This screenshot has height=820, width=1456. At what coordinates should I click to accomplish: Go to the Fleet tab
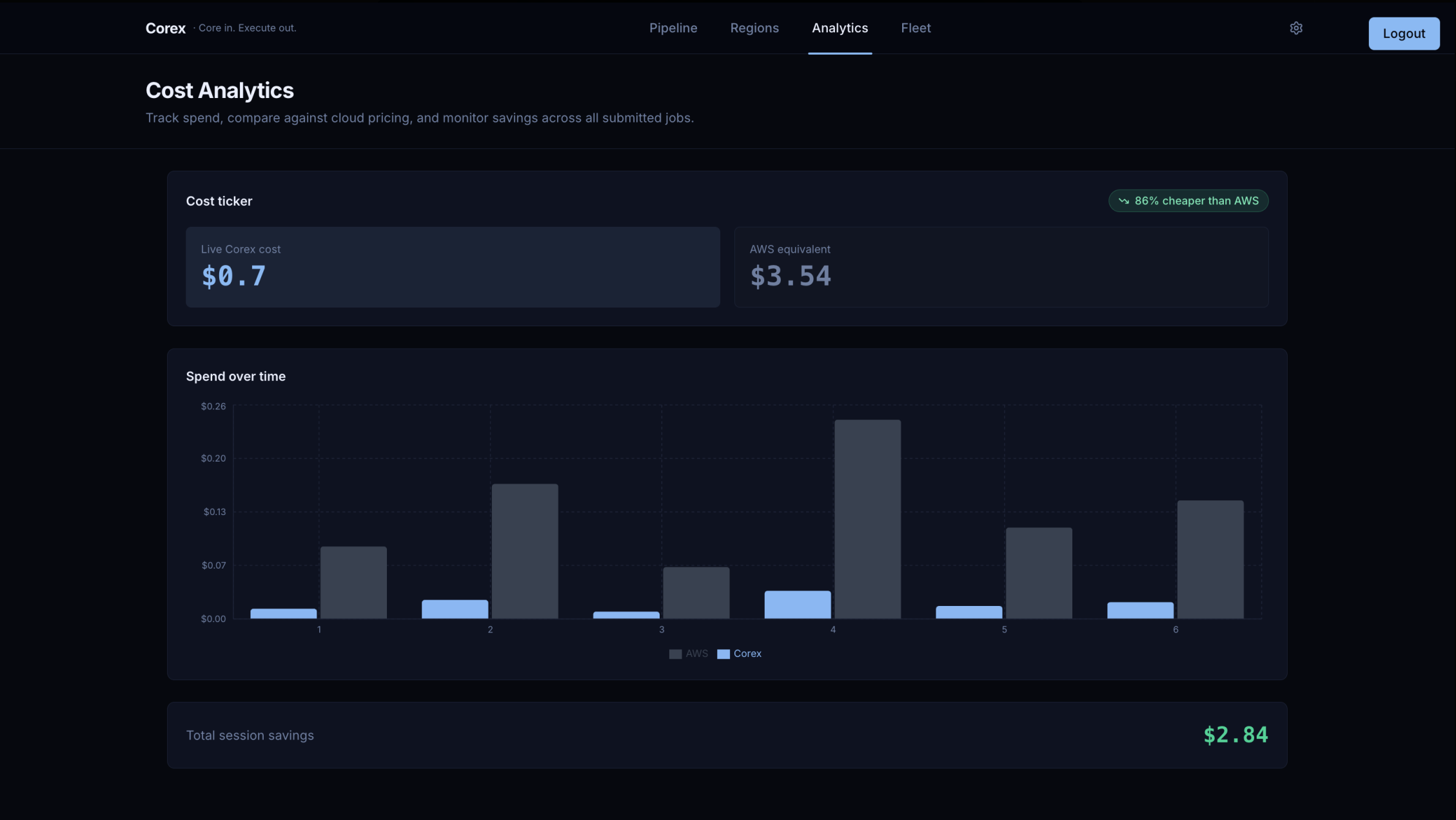(916, 28)
